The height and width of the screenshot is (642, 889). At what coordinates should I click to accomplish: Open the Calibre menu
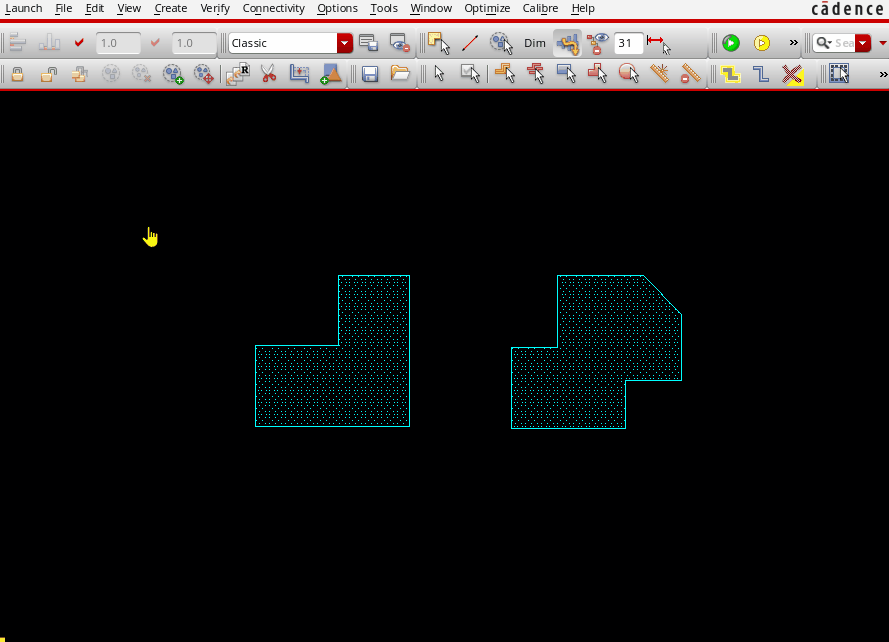click(x=541, y=8)
